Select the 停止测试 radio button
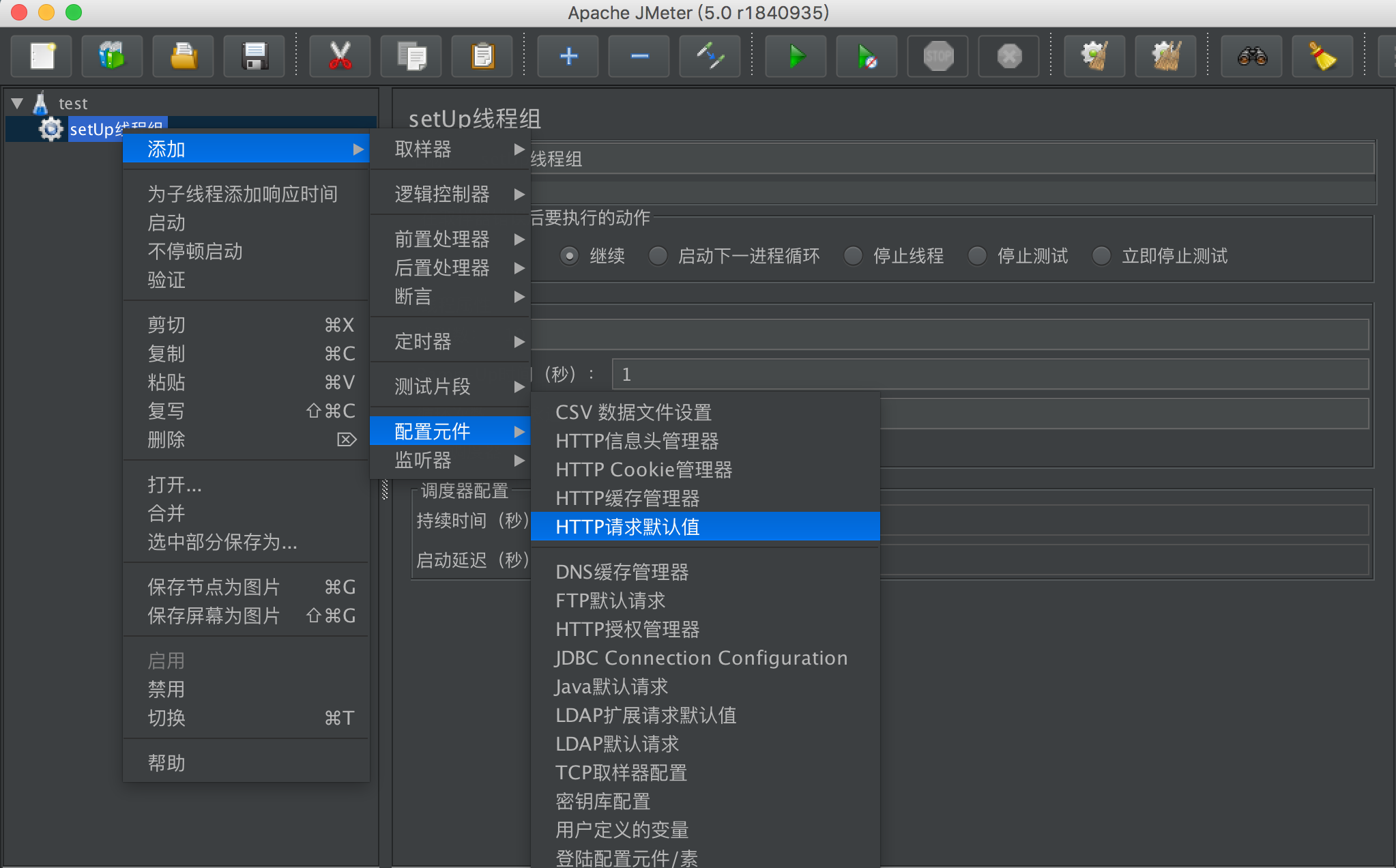1396x868 pixels. 977,257
